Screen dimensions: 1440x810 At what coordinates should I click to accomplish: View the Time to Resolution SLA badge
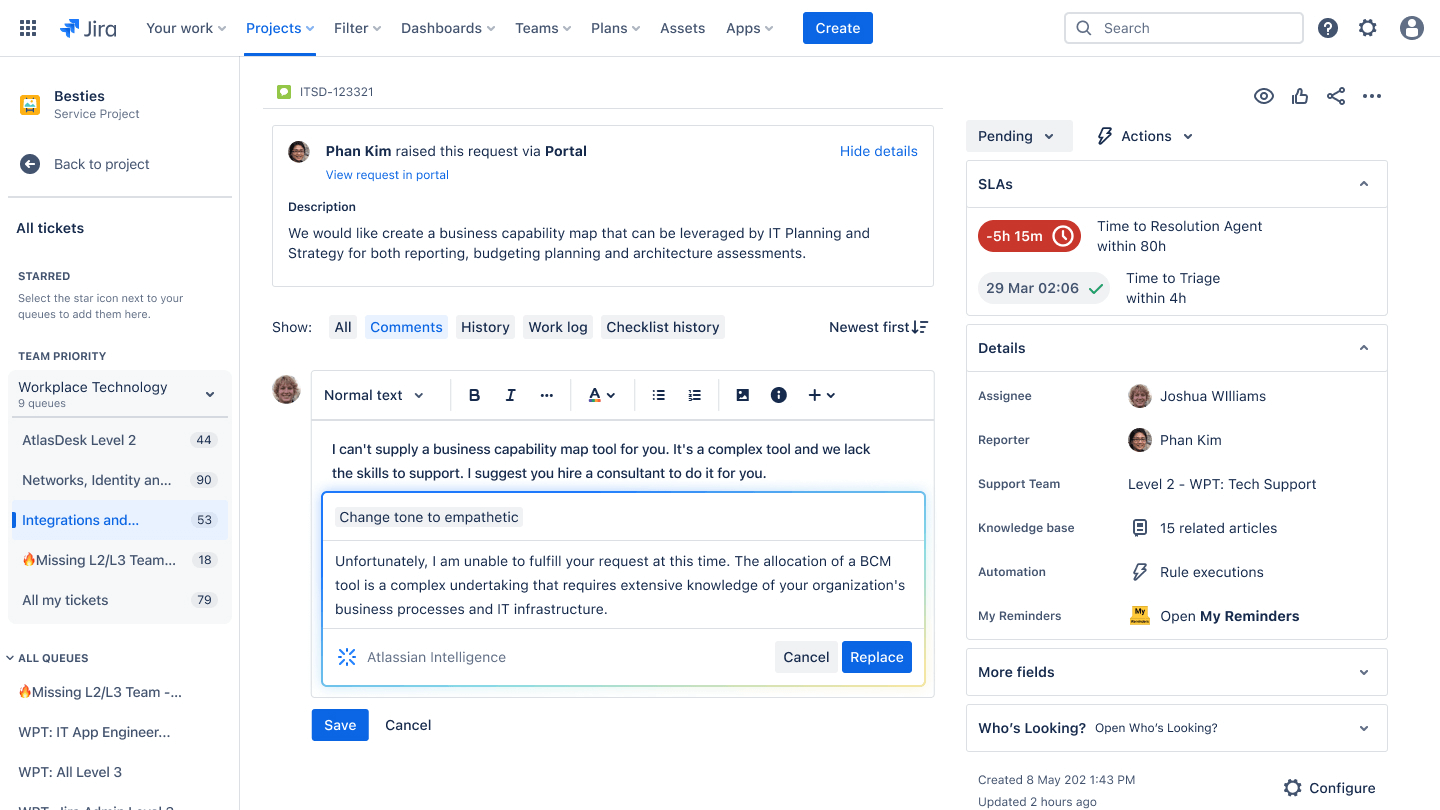[x=1029, y=236]
